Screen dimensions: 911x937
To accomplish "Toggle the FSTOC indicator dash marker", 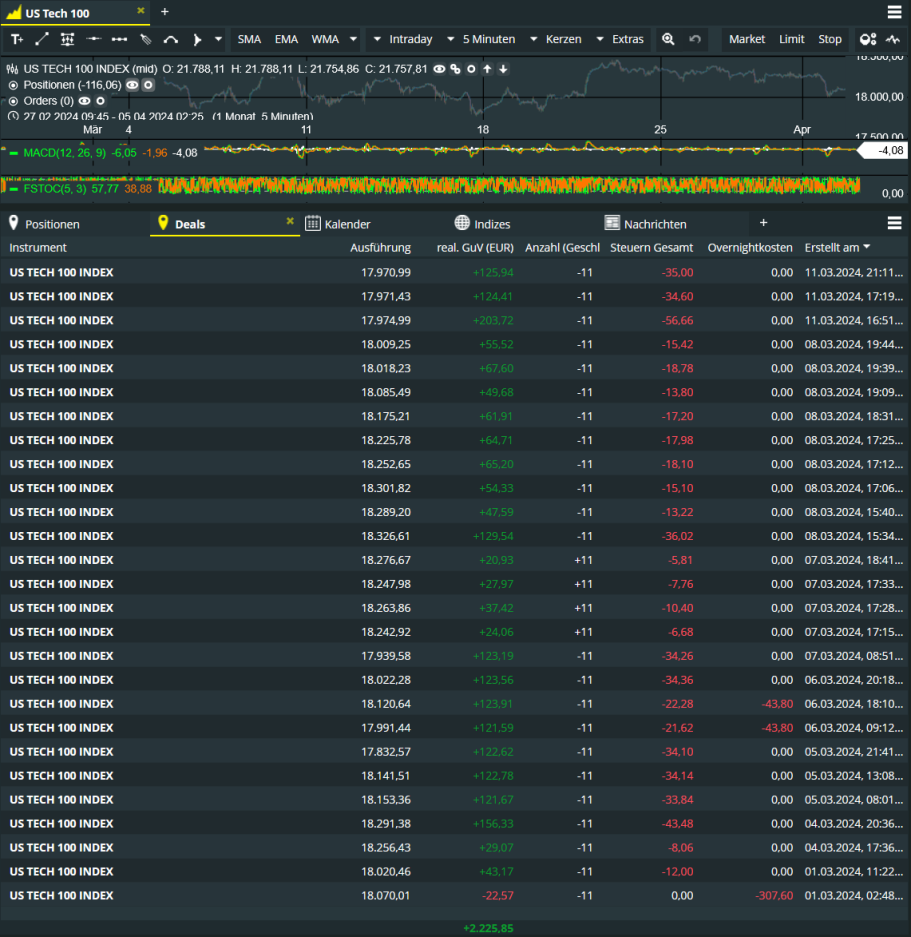I will coord(13,189).
